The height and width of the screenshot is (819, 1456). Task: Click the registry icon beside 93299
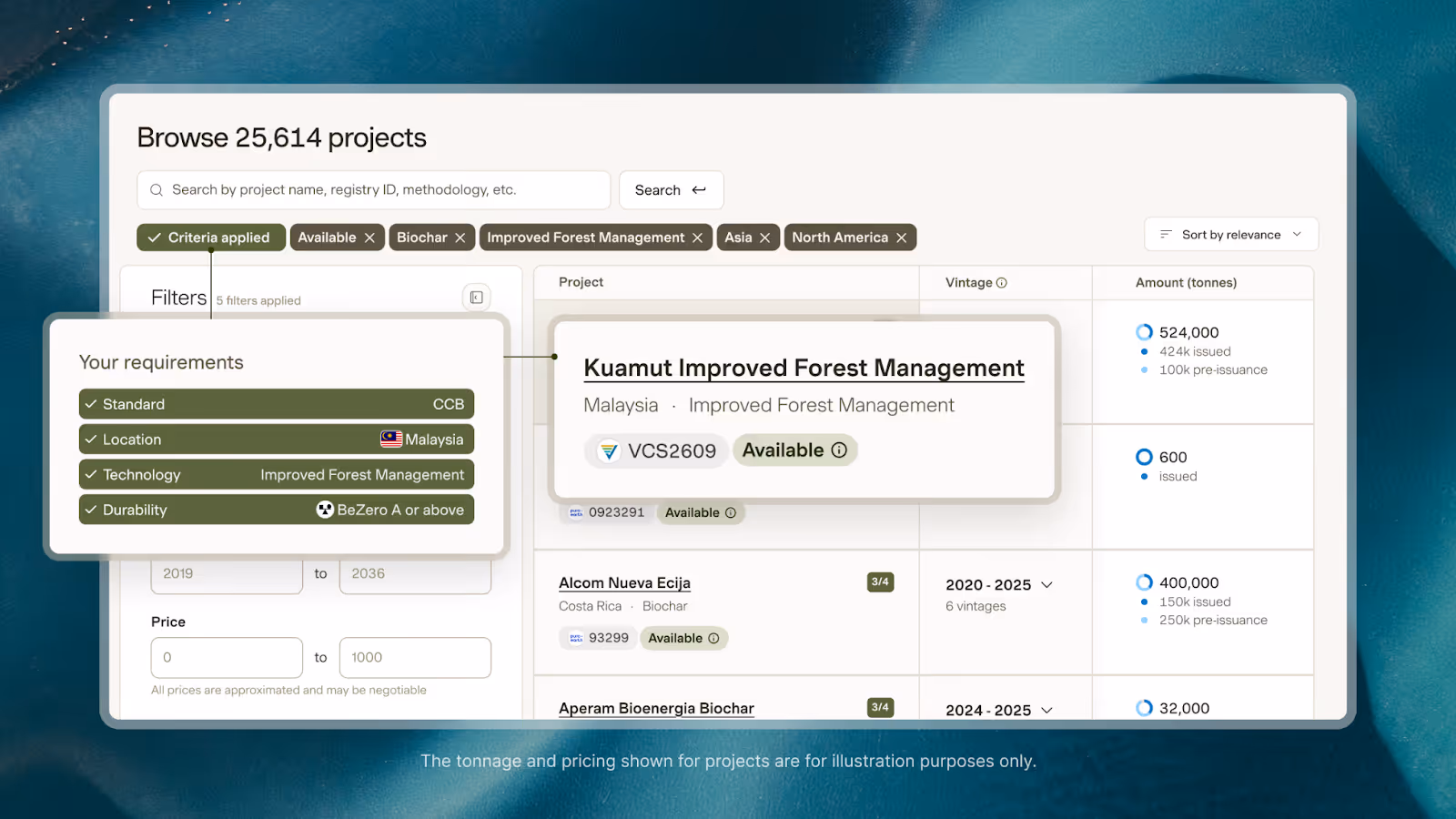point(576,639)
